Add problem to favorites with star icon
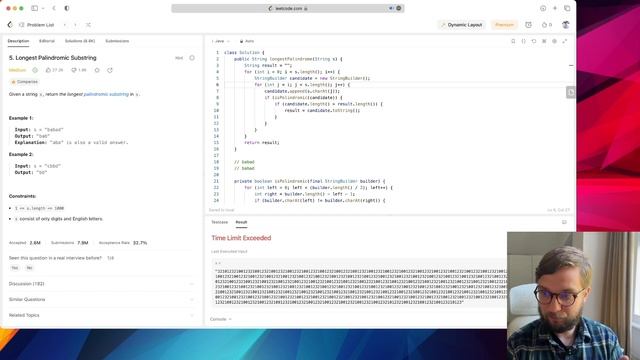Screen dimensions: 640x360 97,70
